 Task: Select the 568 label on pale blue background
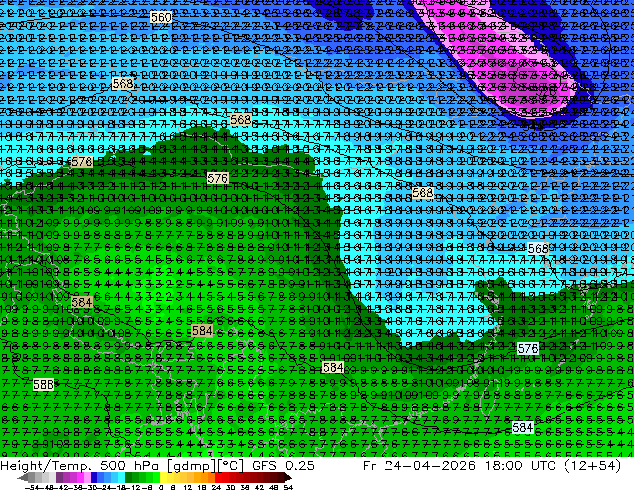click(x=538, y=249)
